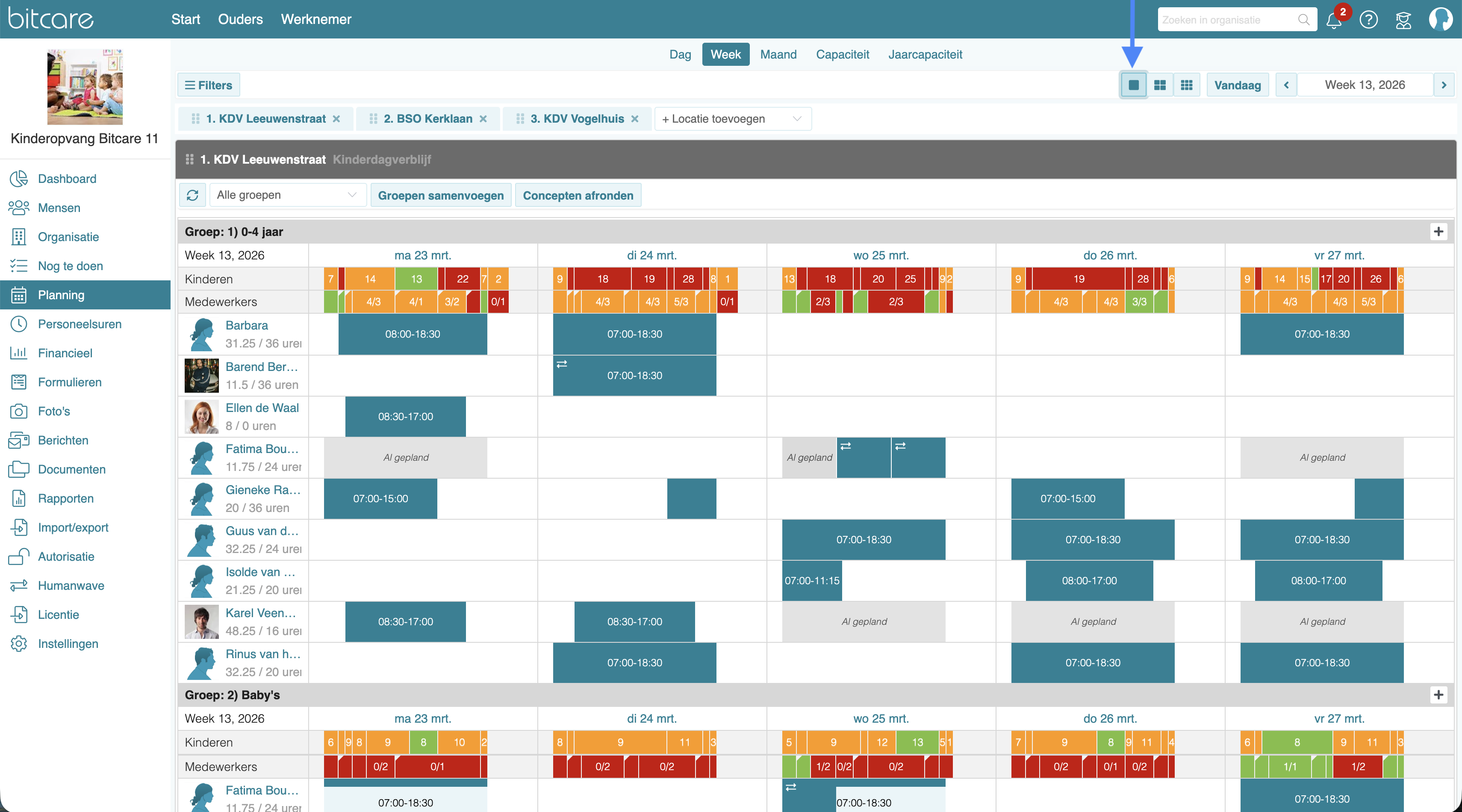Image resolution: width=1462 pixels, height=812 pixels.
Task: Open the notifications bell
Action: click(x=1334, y=21)
